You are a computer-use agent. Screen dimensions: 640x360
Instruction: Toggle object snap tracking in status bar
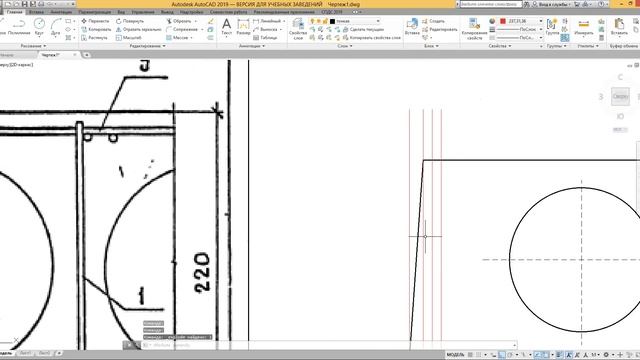click(538, 355)
